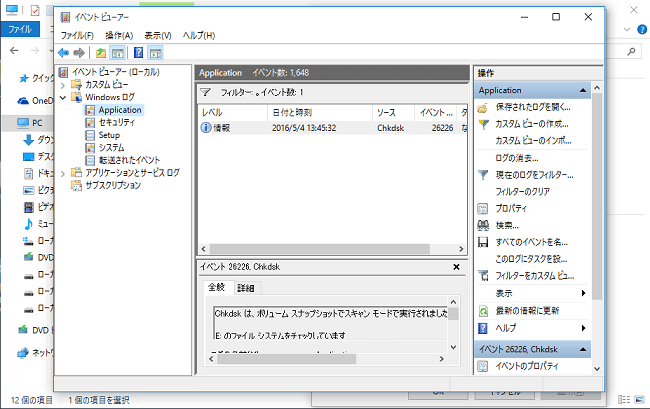650x409 pixels.
Task: Click the event description scroll-up arrow
Action: [x=453, y=302]
